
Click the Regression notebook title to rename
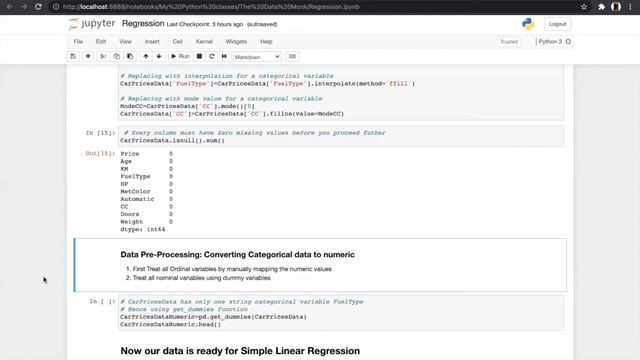tap(143, 24)
